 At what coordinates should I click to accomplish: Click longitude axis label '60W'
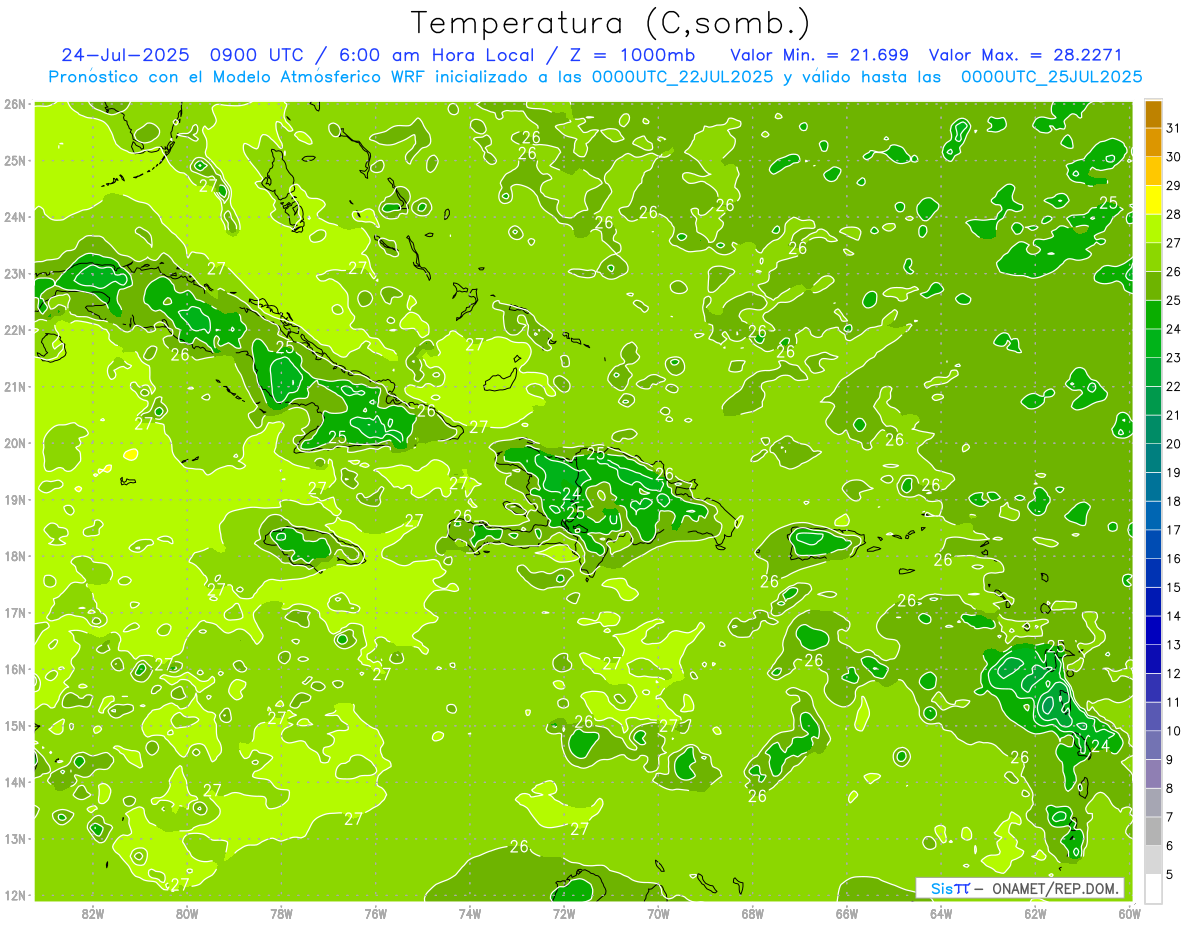[x=1129, y=914]
